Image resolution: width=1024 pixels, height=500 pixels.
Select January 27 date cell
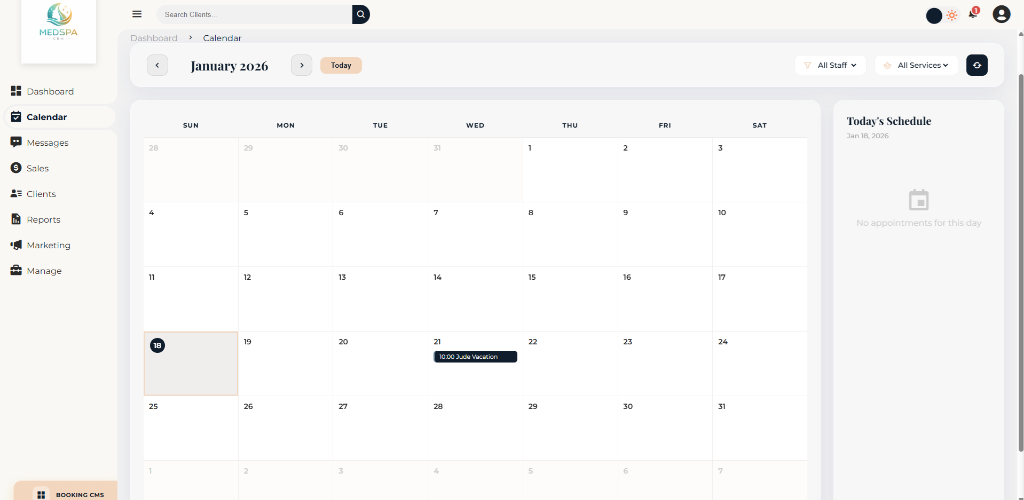click(x=381, y=428)
